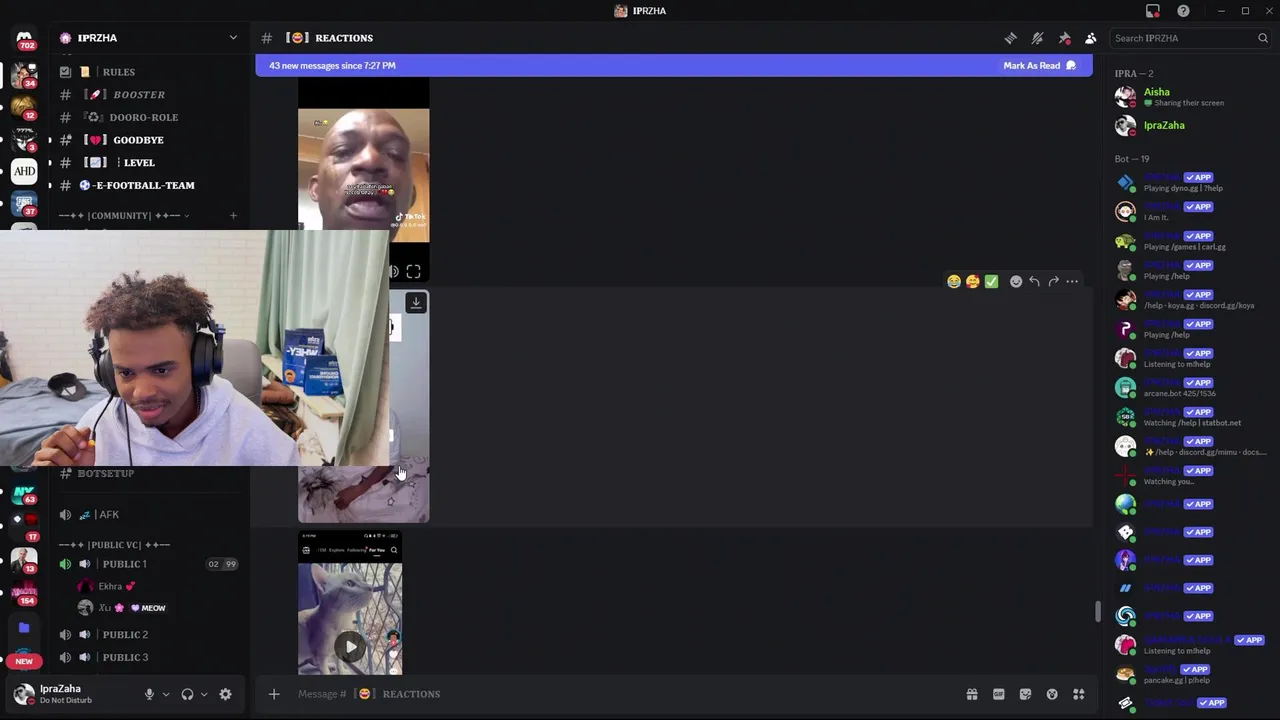
Task: React with smiling hearts emoji
Action: (973, 282)
